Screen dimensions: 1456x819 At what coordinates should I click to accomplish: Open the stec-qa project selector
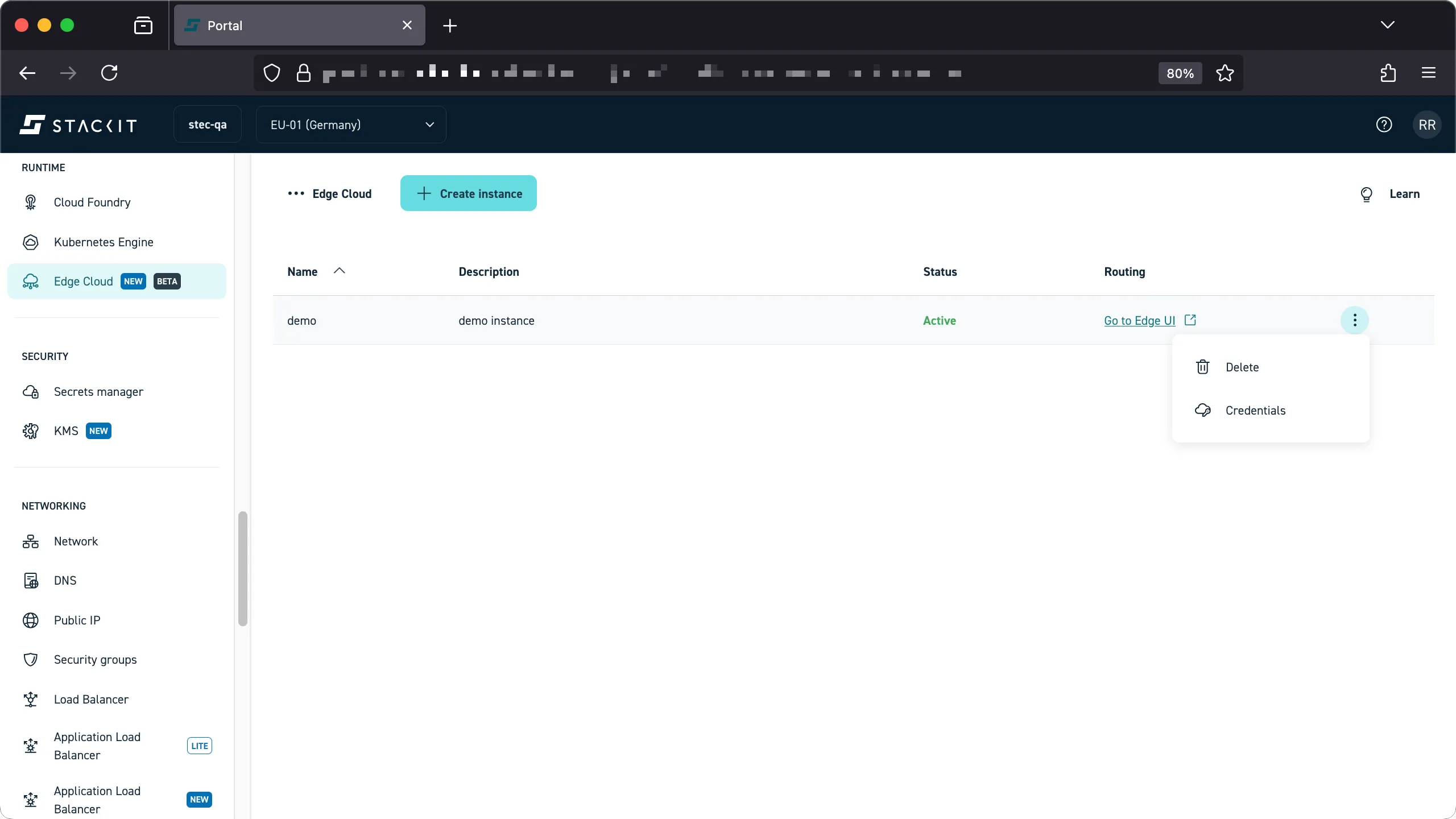click(207, 125)
